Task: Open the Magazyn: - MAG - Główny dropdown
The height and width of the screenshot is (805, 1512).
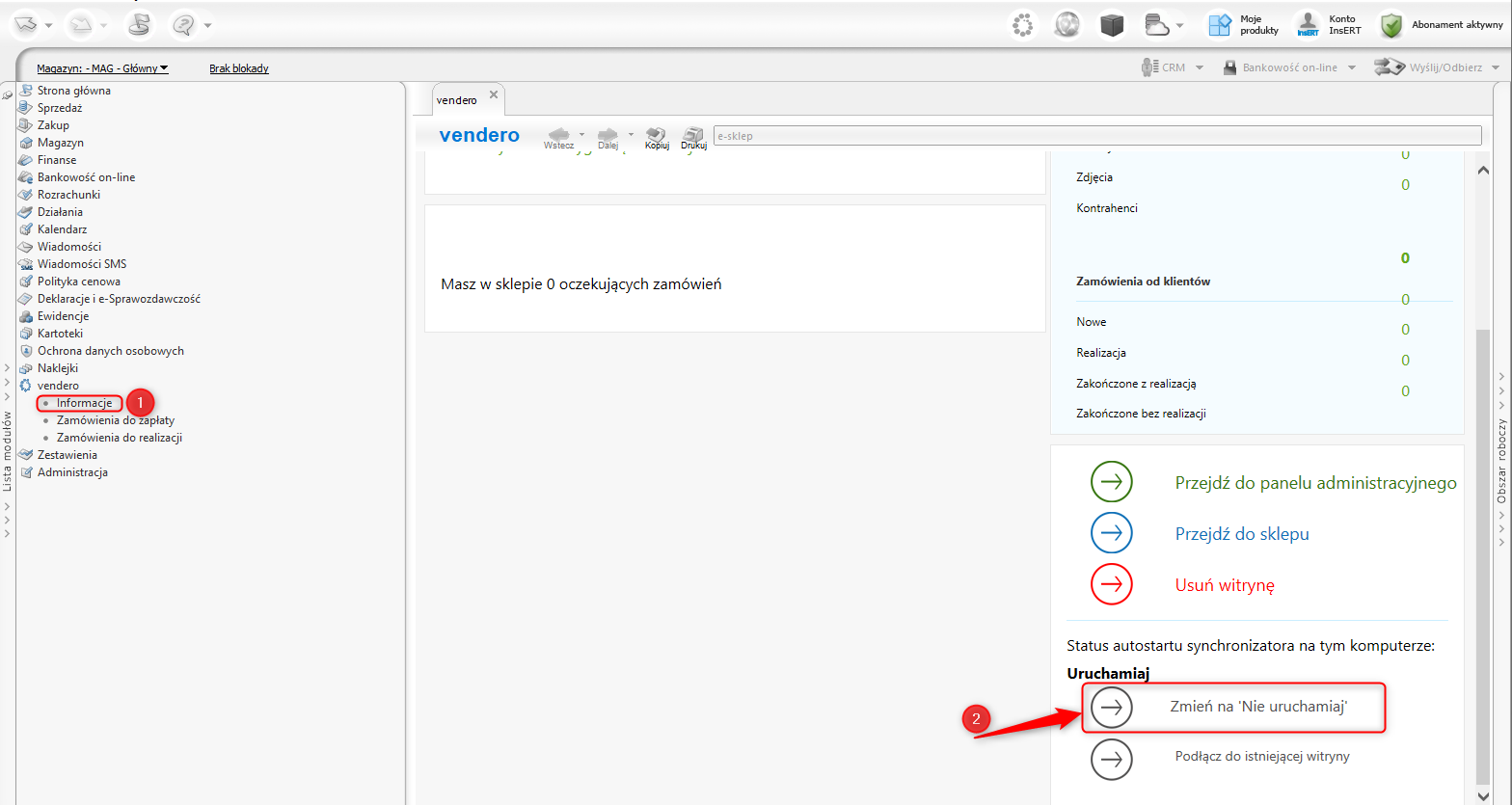Action: coord(102,68)
